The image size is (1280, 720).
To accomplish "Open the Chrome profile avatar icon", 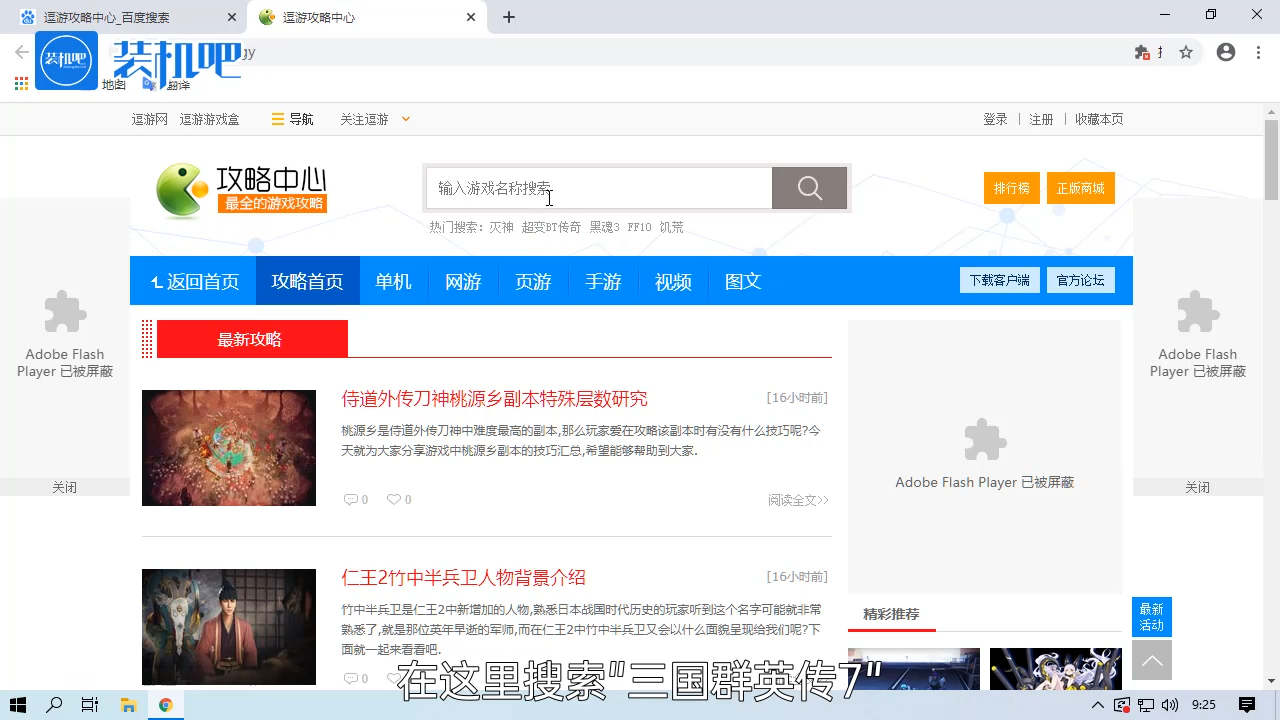I will pos(1226,52).
